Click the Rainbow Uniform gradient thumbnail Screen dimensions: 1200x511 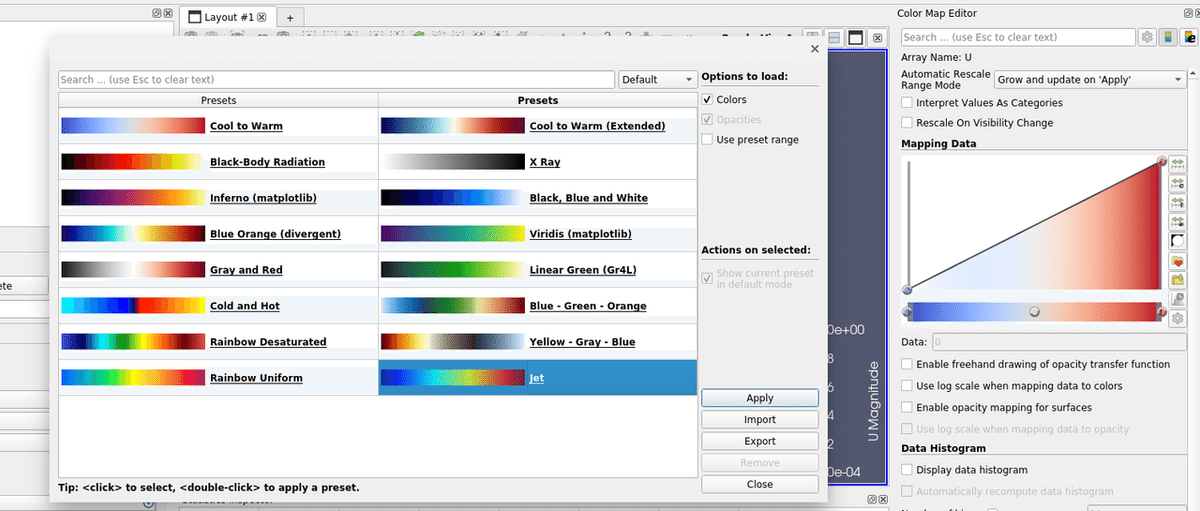pos(133,378)
